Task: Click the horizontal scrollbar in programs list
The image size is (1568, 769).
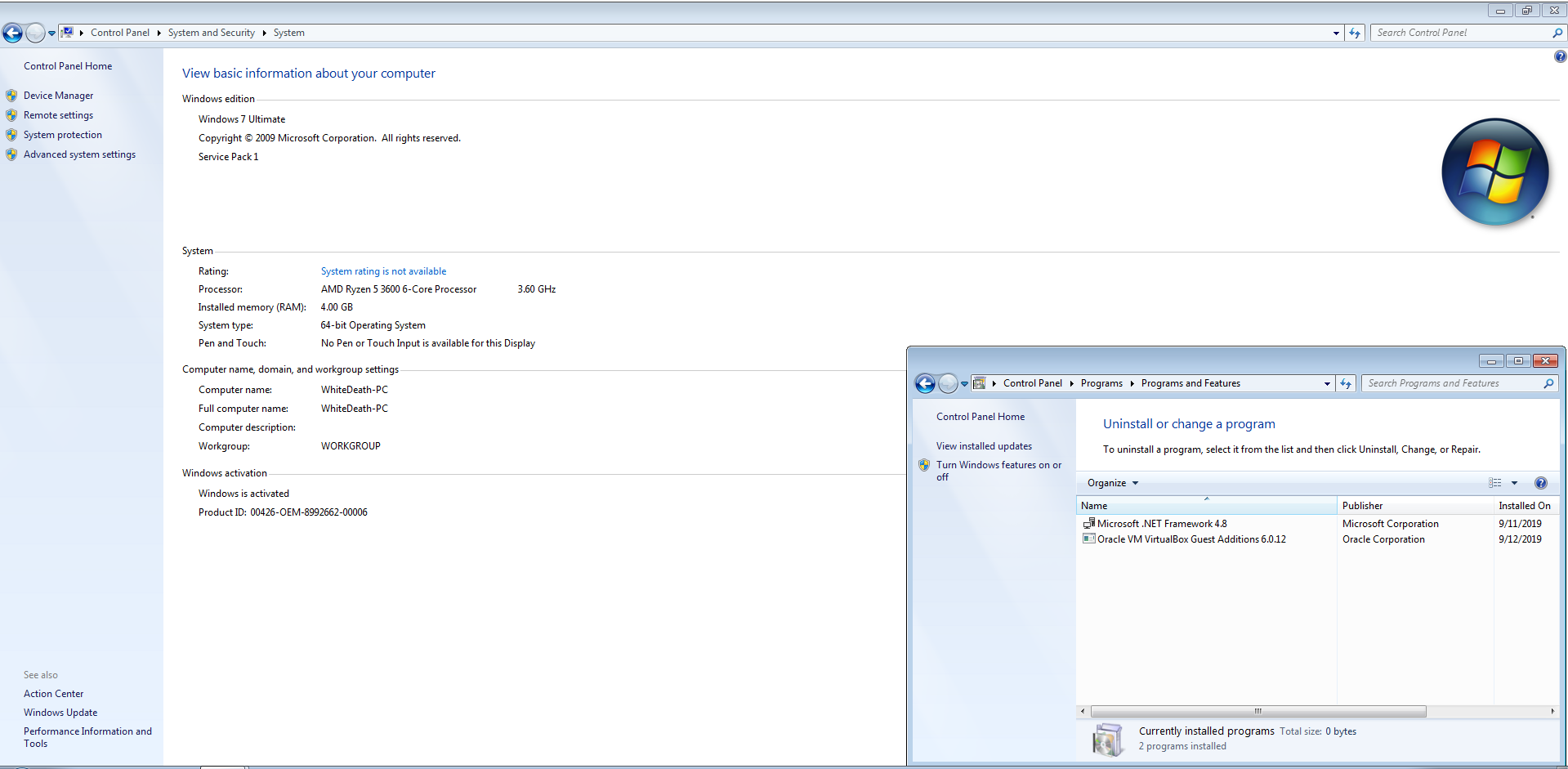Action: [x=1258, y=711]
